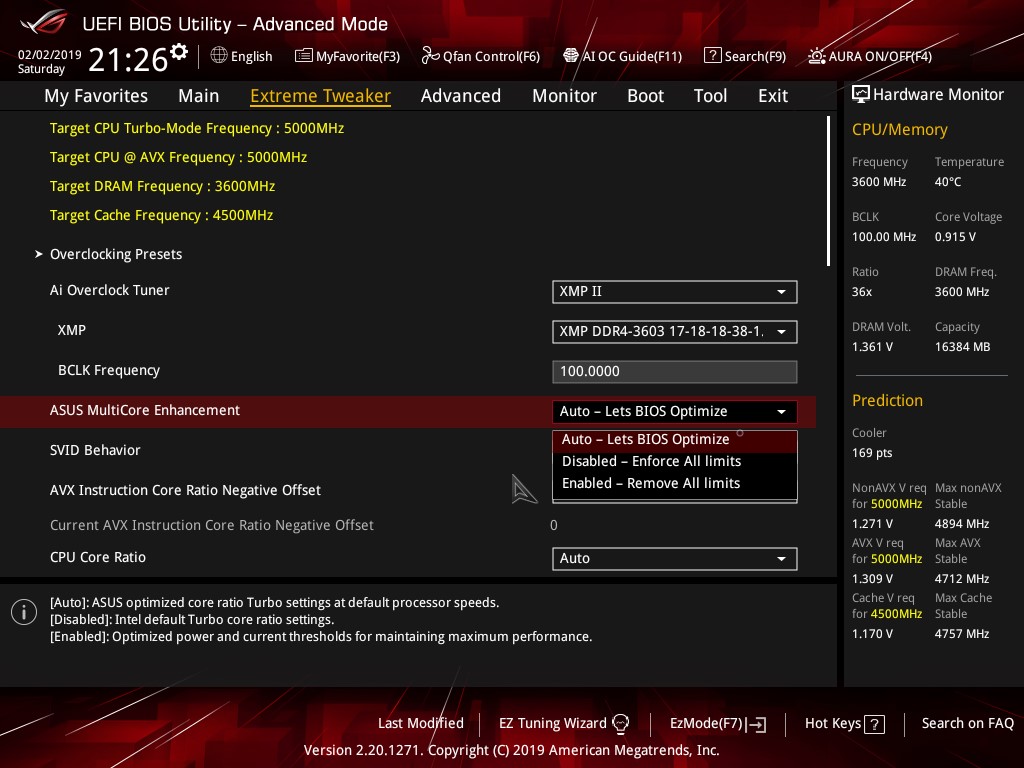This screenshot has height=768, width=1024.
Task: Open MyFavorite(F3) list icon
Action: (x=304, y=56)
